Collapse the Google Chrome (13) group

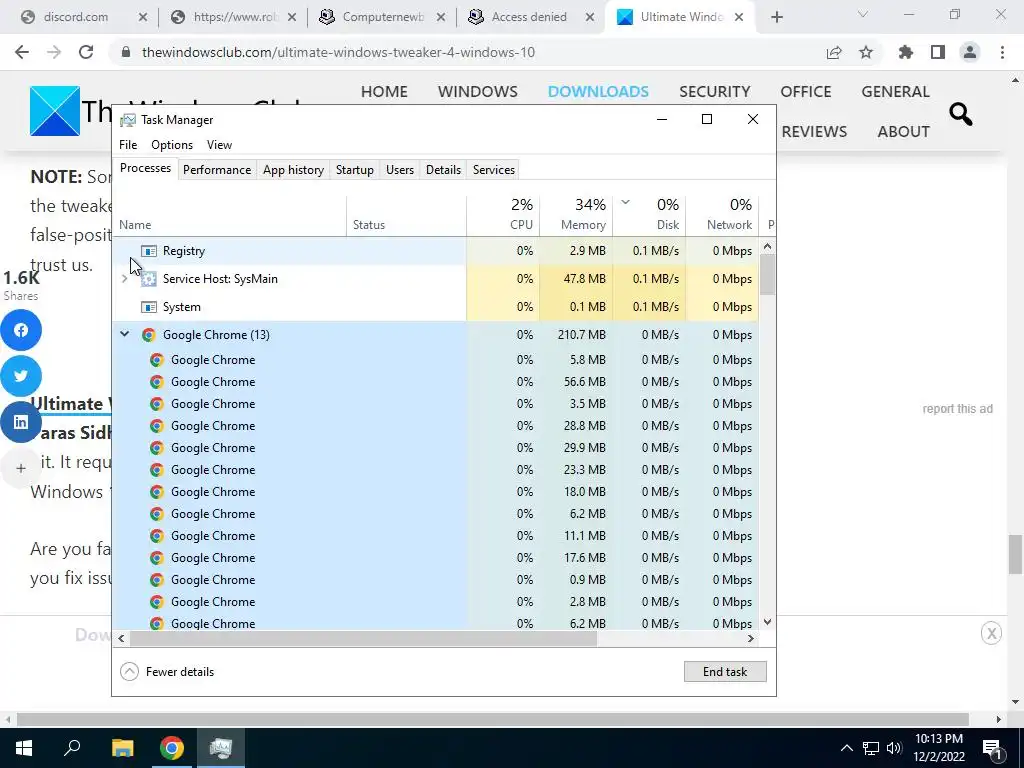[x=124, y=334]
